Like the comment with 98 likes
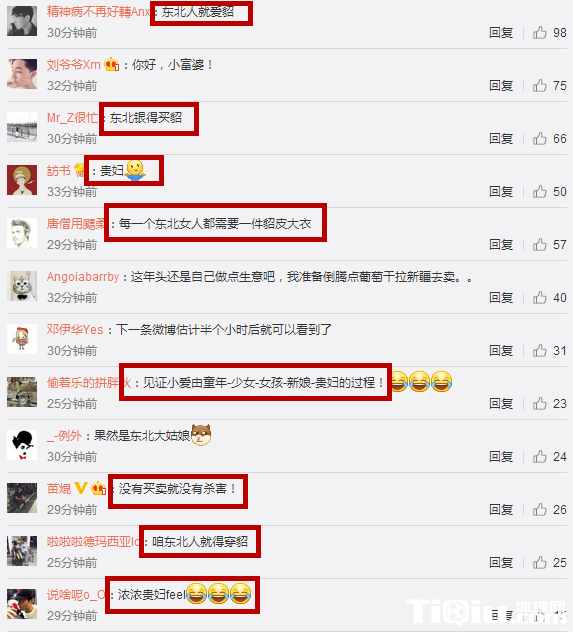573x632 pixels. (x=540, y=32)
